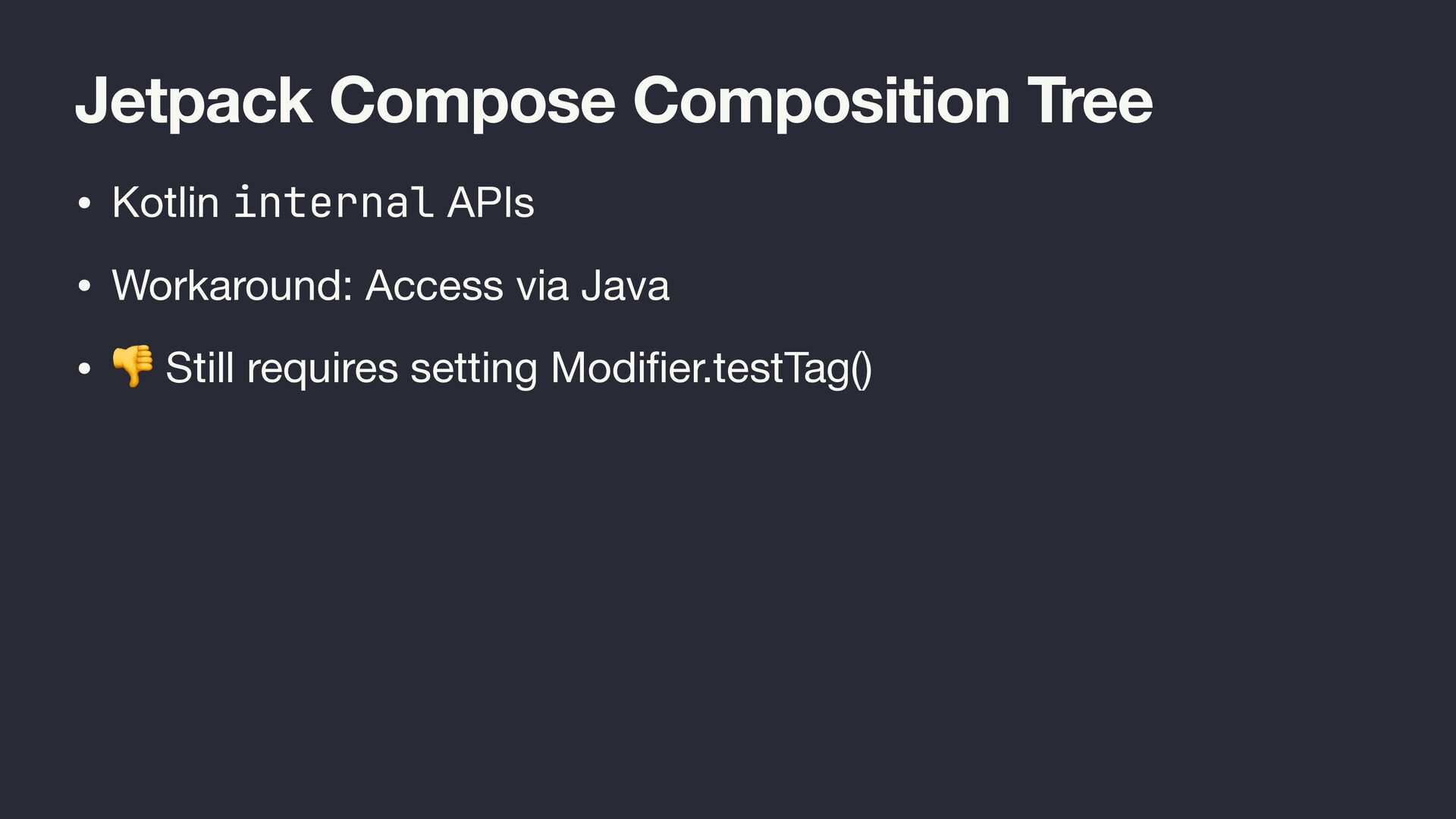Click the monospaced word "internal"
Screen dimensions: 1456x819
[x=334, y=202]
